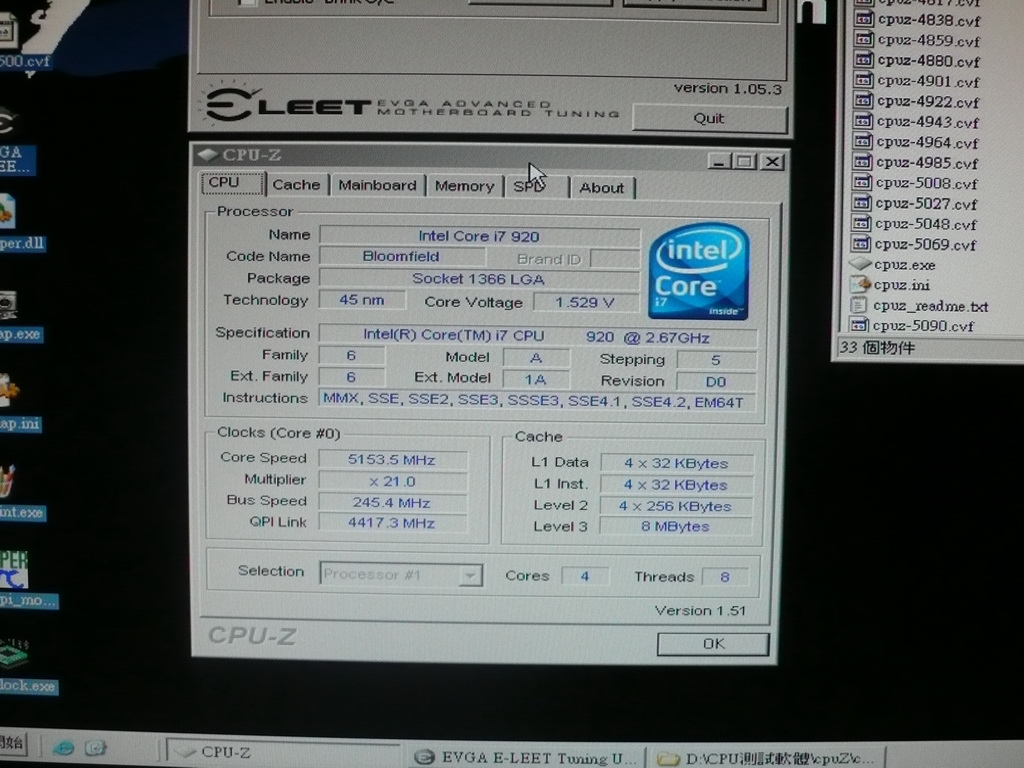Click the Specification field with 2.67GHz
Viewport: 1024px width, 768px height.
point(538,336)
